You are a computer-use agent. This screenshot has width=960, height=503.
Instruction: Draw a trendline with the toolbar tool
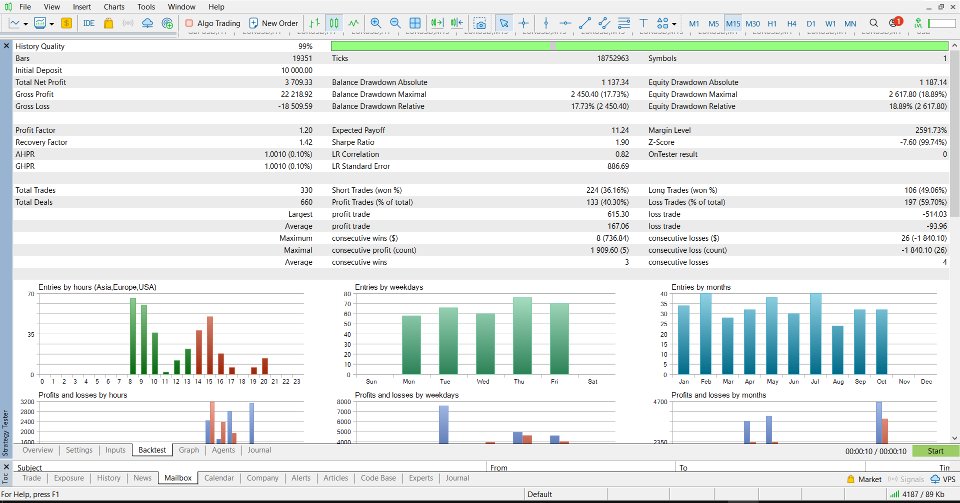click(585, 22)
